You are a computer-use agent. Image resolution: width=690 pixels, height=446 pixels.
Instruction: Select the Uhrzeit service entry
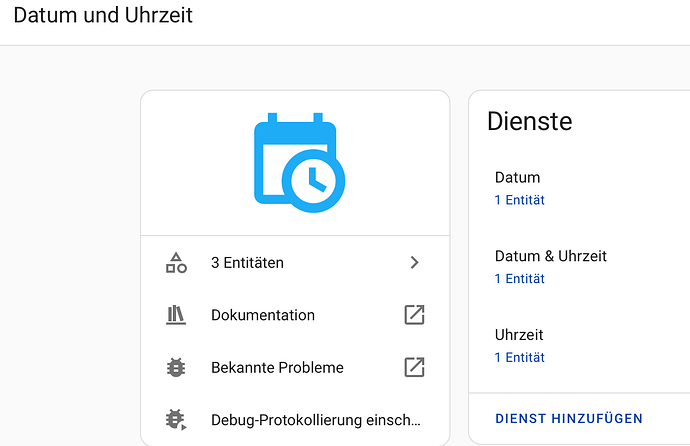coord(519,335)
